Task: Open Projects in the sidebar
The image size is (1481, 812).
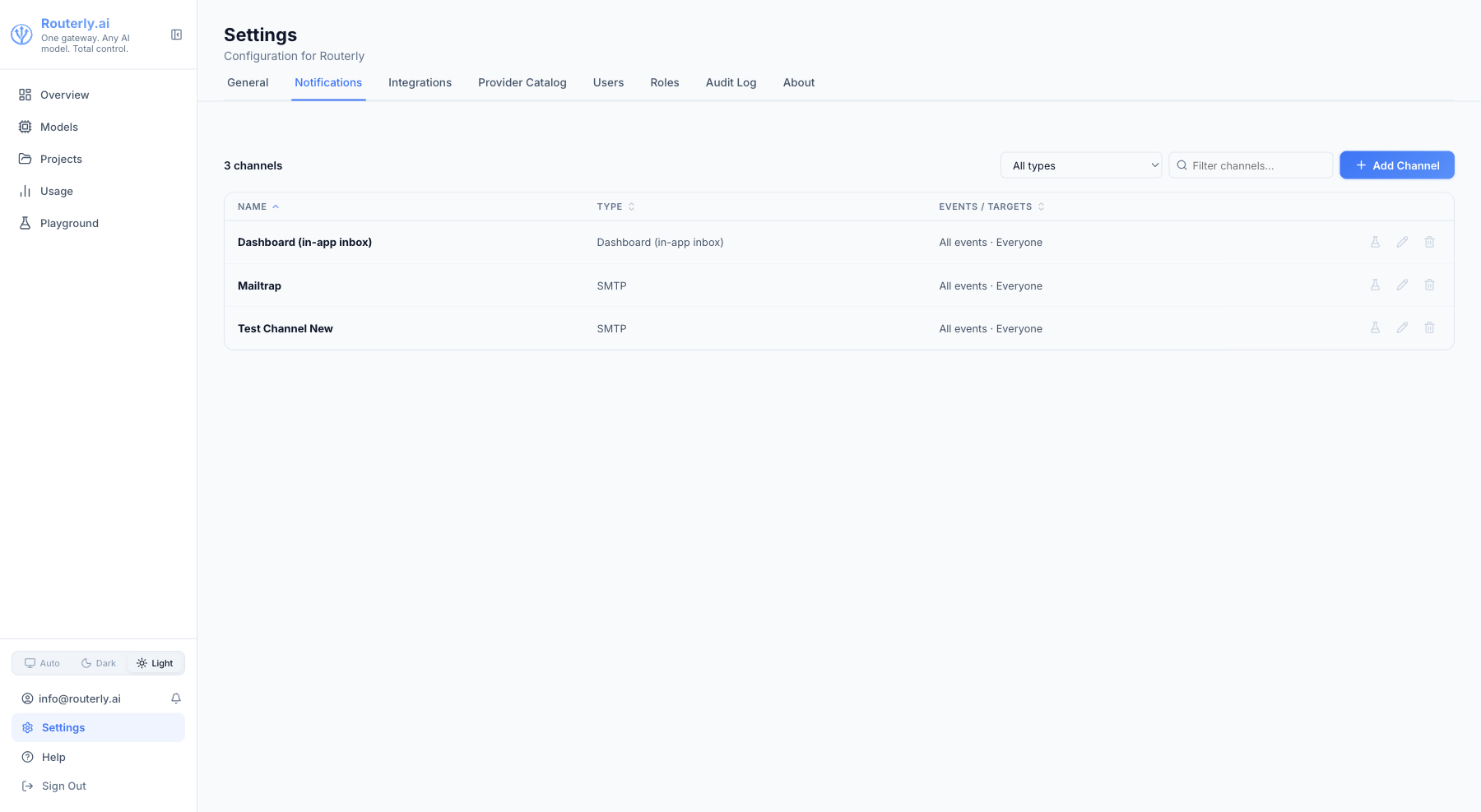Action: tap(99, 159)
